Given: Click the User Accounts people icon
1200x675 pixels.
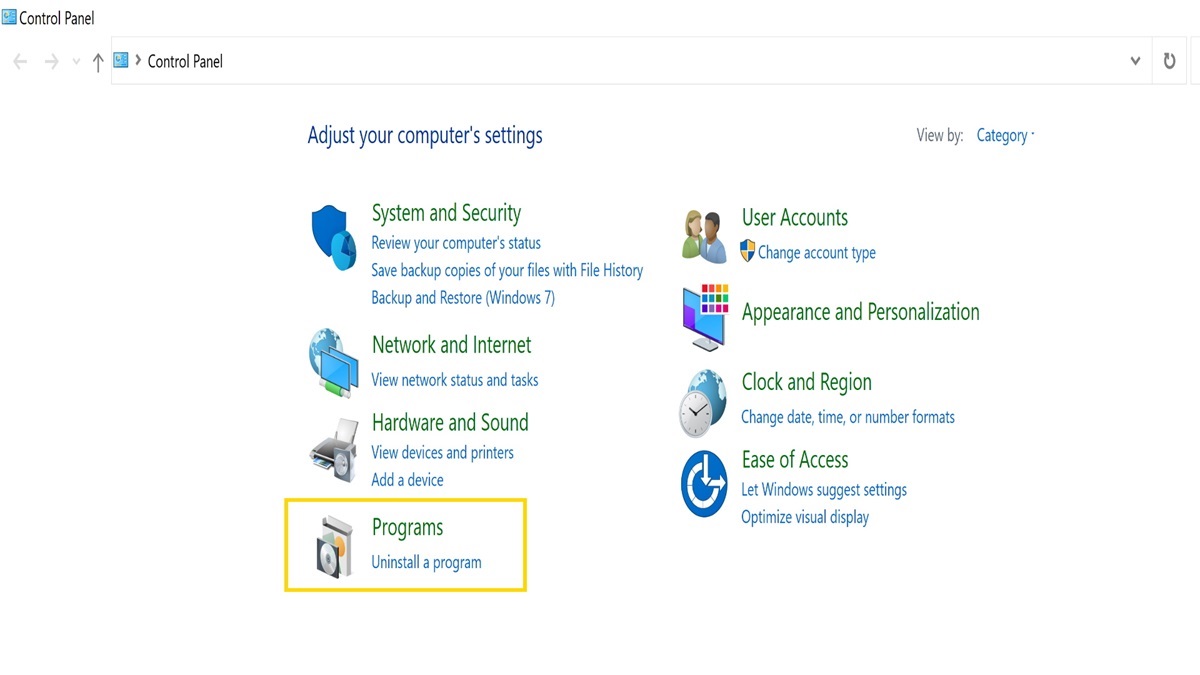Looking at the screenshot, I should (704, 237).
